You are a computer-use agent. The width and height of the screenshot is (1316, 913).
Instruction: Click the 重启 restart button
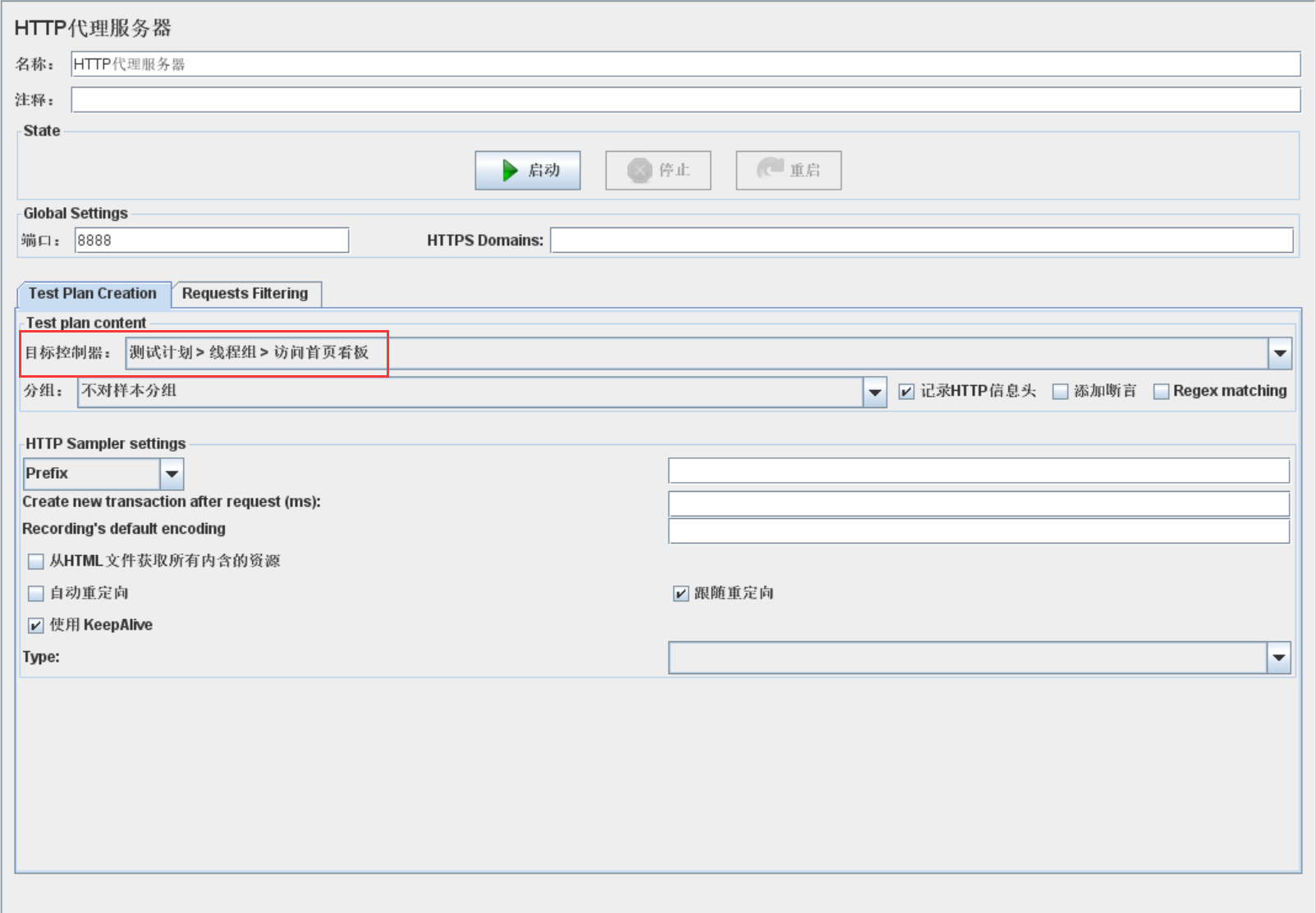coord(788,170)
